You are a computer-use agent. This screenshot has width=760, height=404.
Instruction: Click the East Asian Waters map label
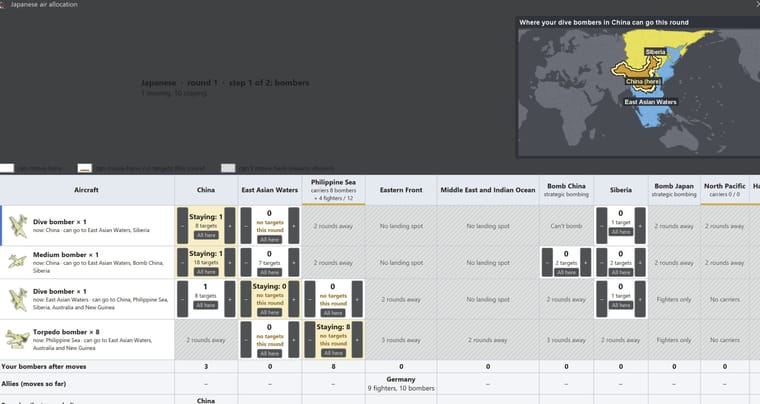(x=650, y=102)
